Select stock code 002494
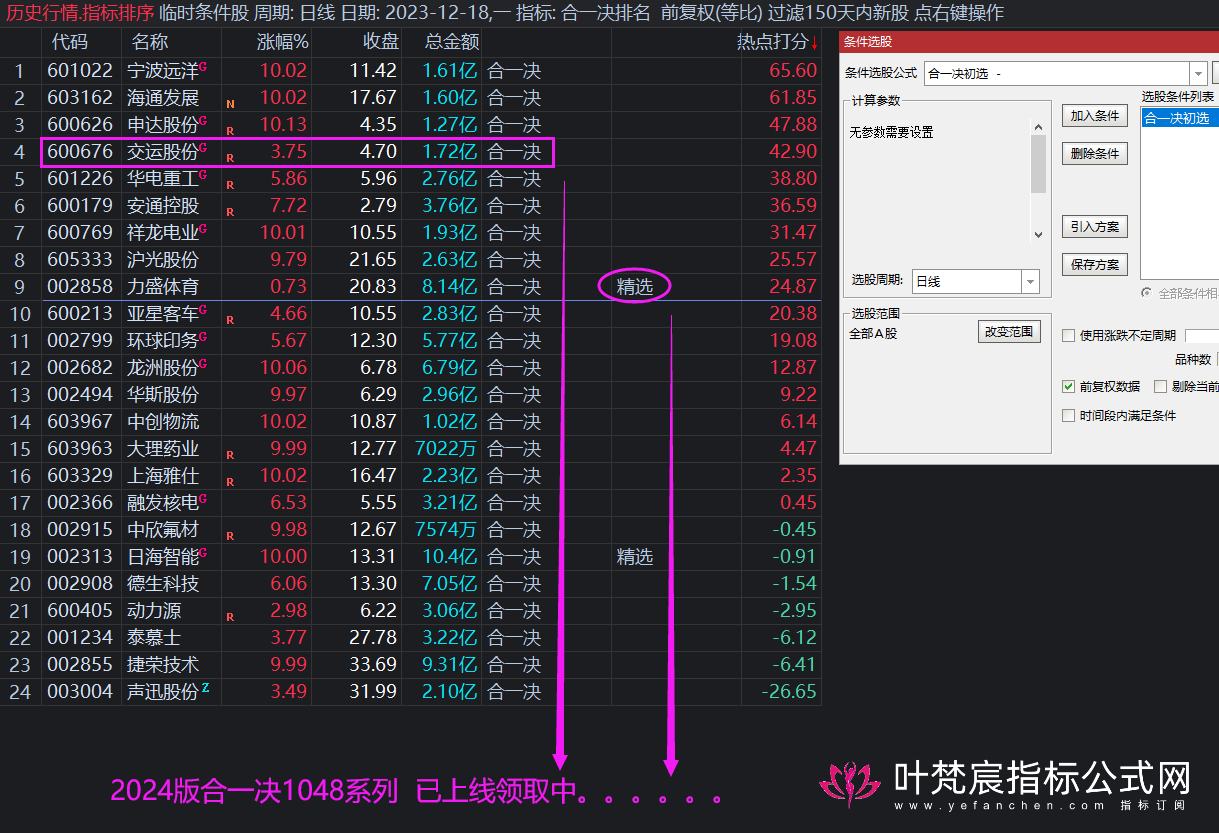The height and width of the screenshot is (833, 1219). pyautogui.click(x=82, y=395)
